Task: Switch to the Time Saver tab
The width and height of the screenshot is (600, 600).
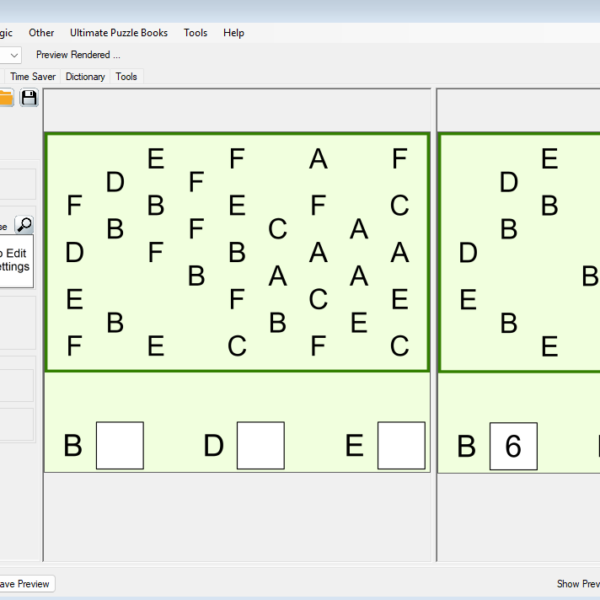Action: pyautogui.click(x=33, y=76)
